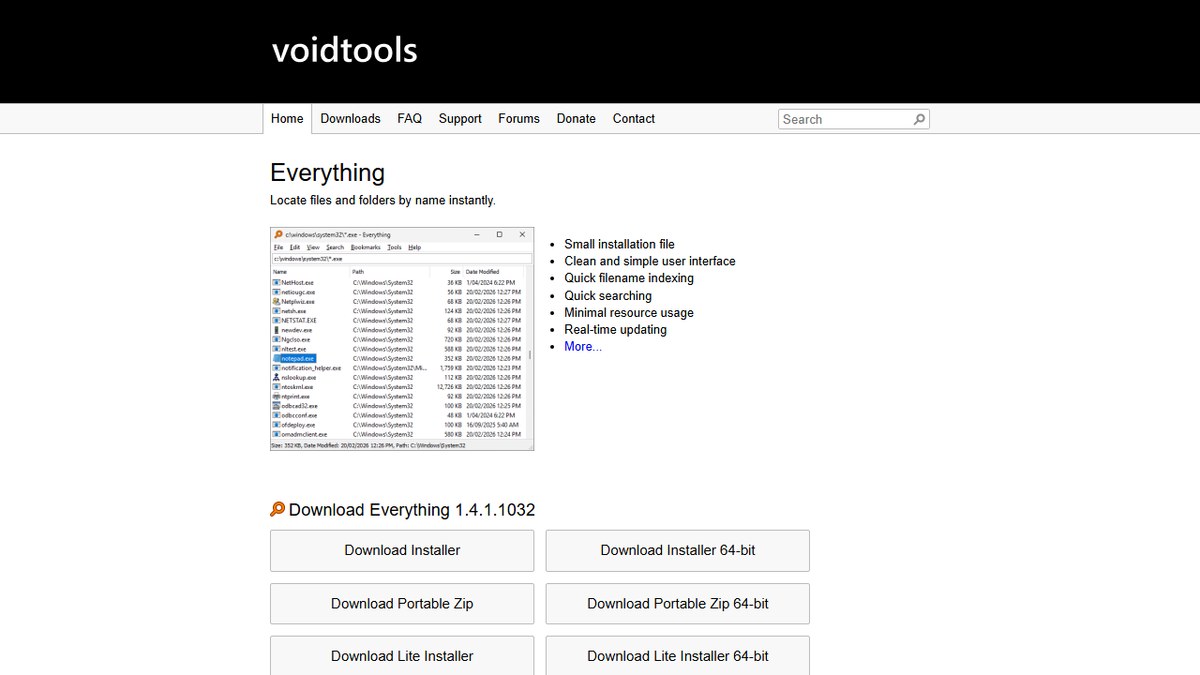Open the Forums link
The height and width of the screenshot is (675, 1200).
click(x=519, y=118)
